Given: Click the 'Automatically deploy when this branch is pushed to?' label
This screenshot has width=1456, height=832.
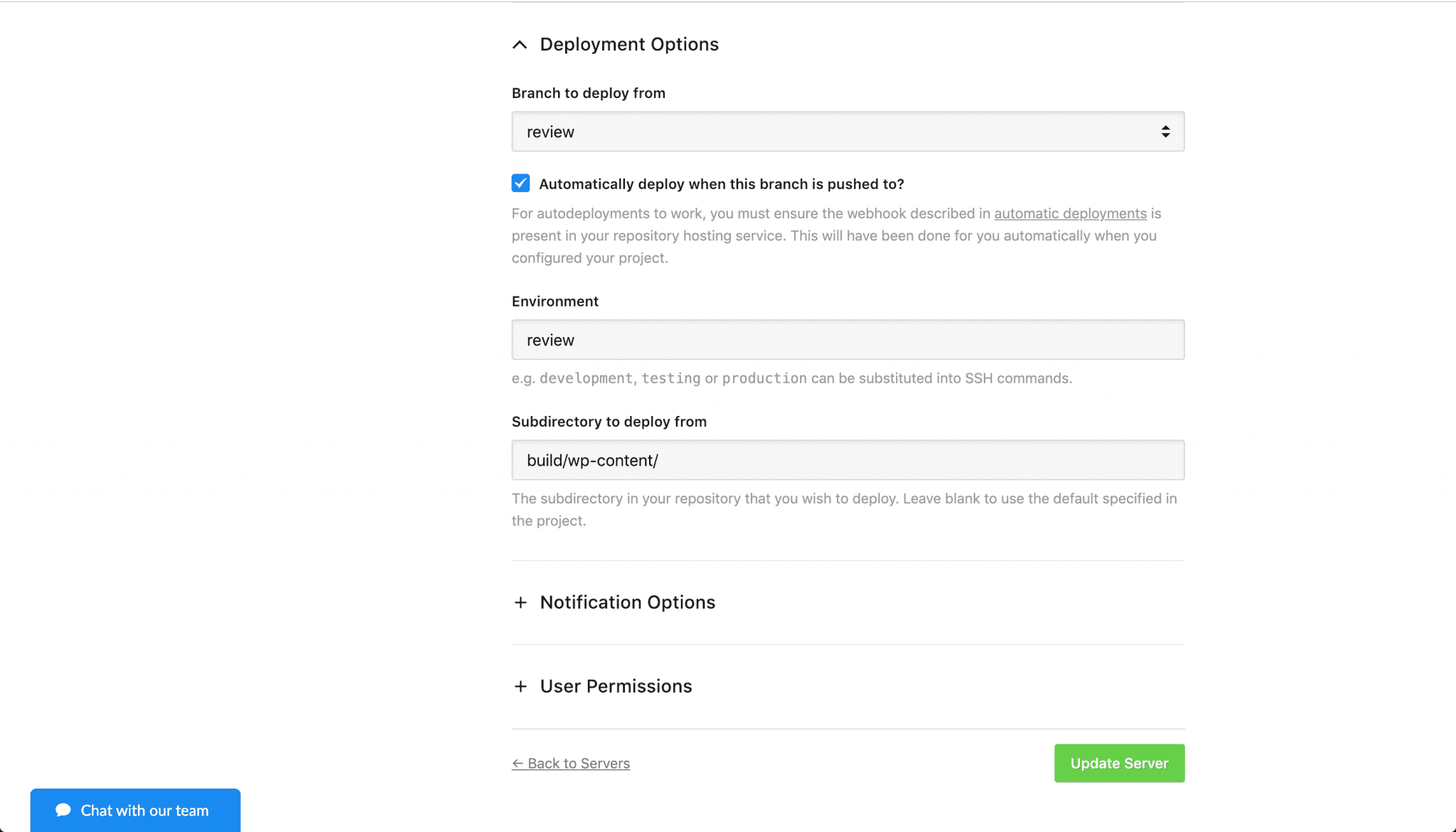Looking at the screenshot, I should [x=721, y=184].
